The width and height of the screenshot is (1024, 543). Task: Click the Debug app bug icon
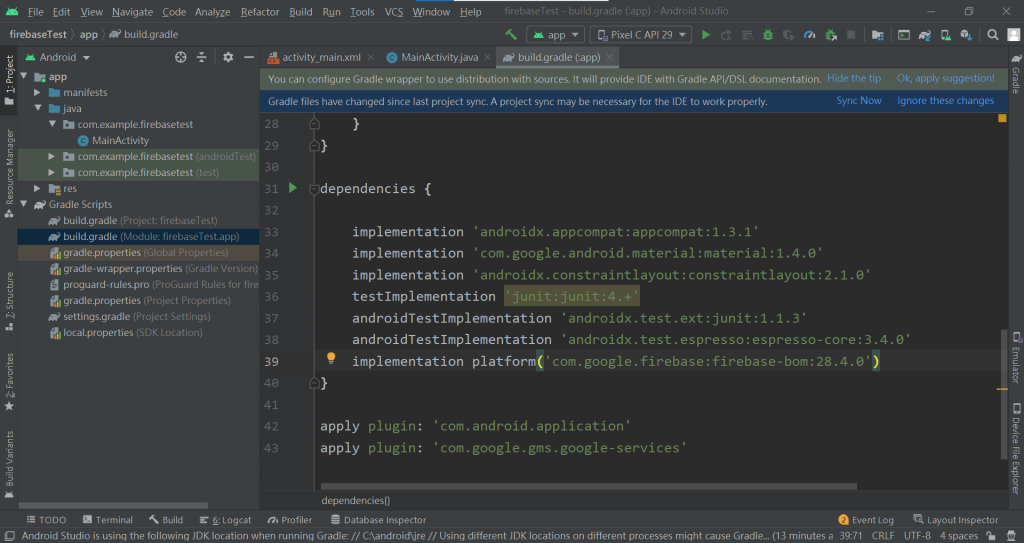767,34
